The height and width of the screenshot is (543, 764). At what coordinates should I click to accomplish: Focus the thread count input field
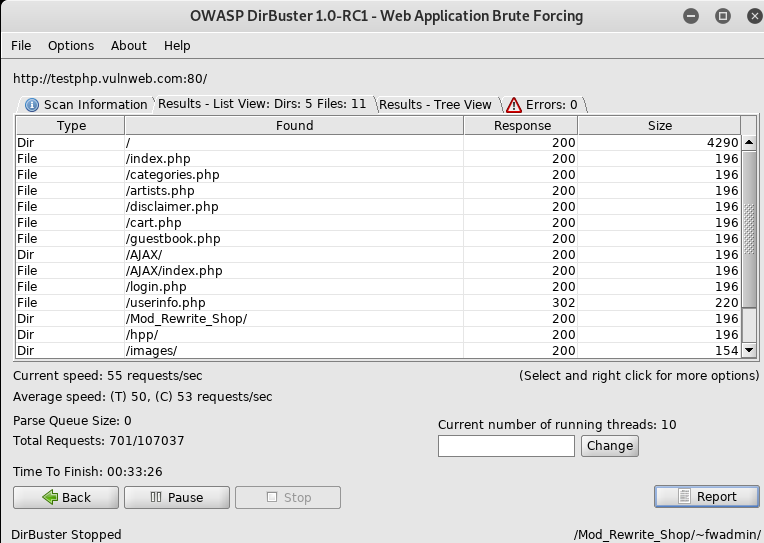(x=506, y=446)
